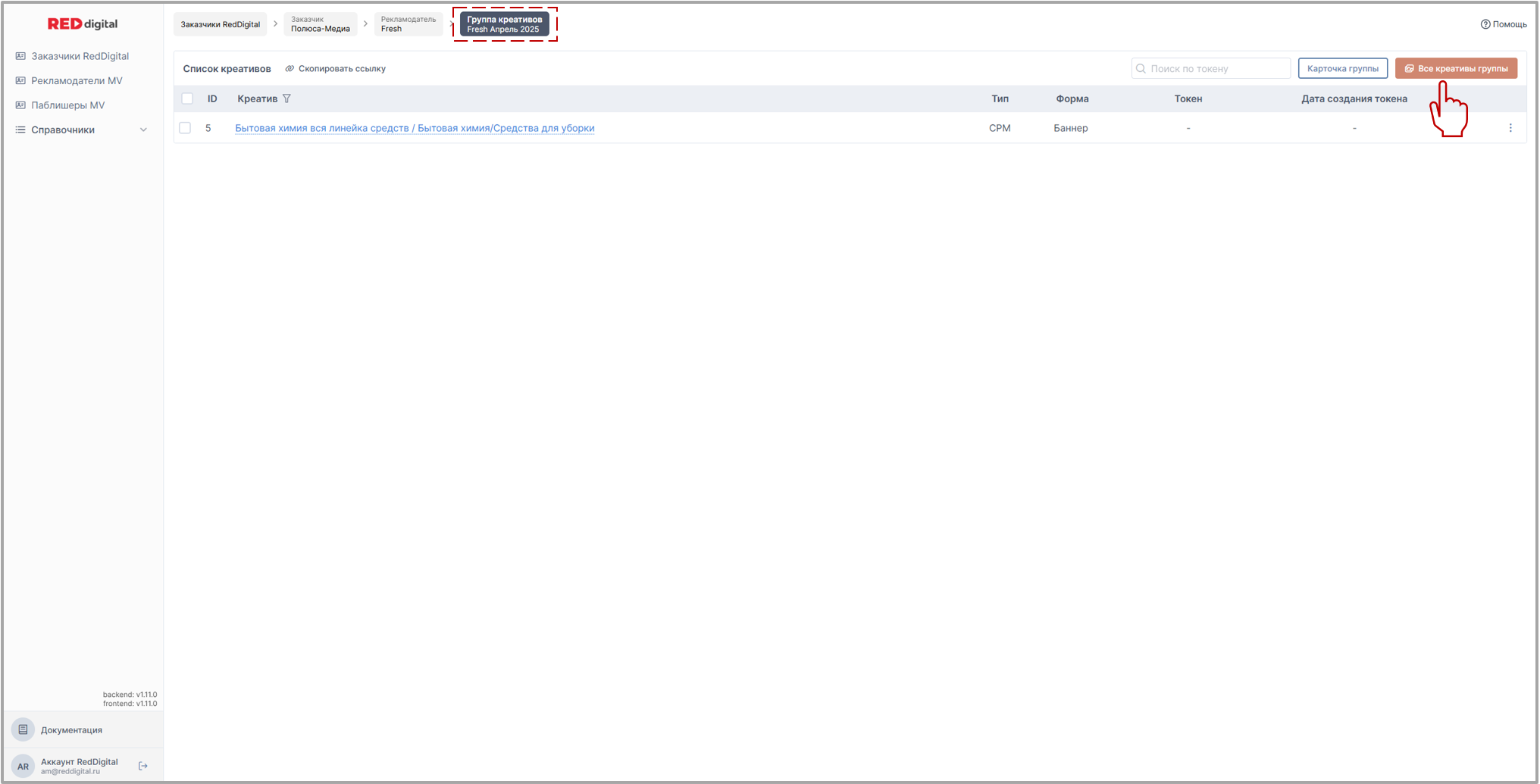The image size is (1540, 784).
Task: Open the Бытовая химия creative link
Action: [x=415, y=128]
